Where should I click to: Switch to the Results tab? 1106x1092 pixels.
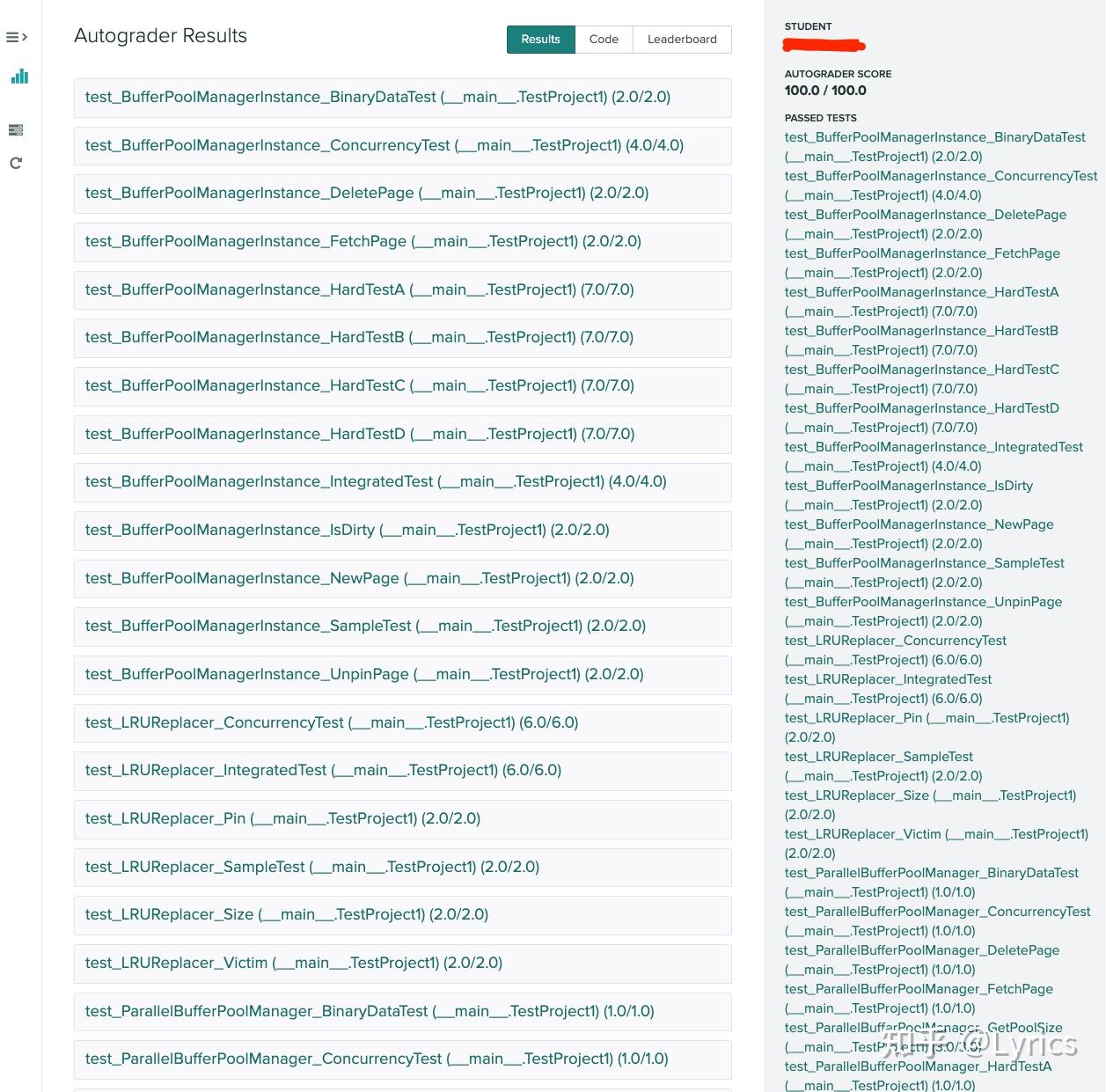[x=540, y=40]
